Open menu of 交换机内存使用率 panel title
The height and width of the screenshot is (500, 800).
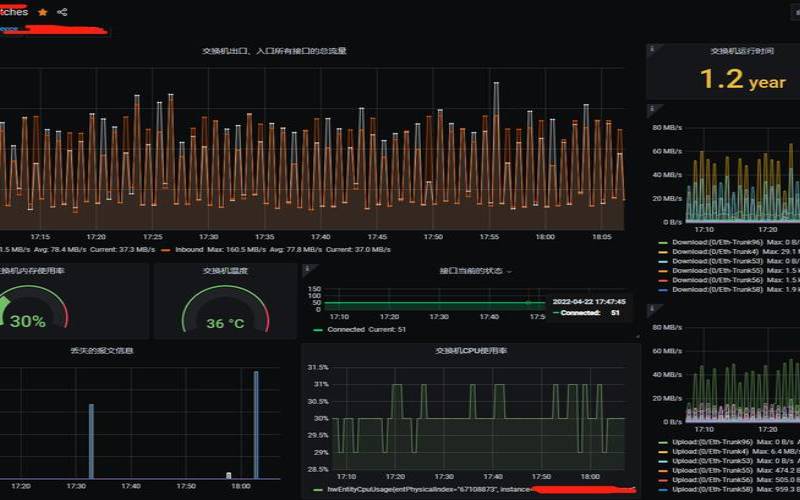click(32, 271)
